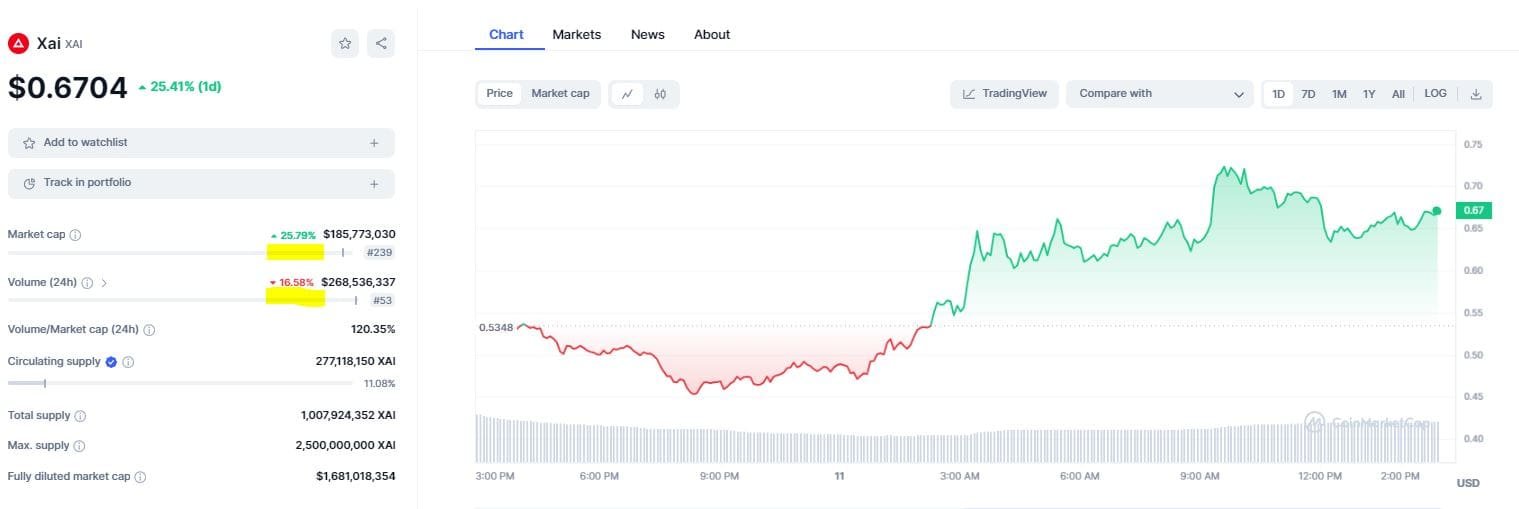This screenshot has height=509, width=1519.
Task: Click plus icon on Track in portfolio
Action: 374,184
